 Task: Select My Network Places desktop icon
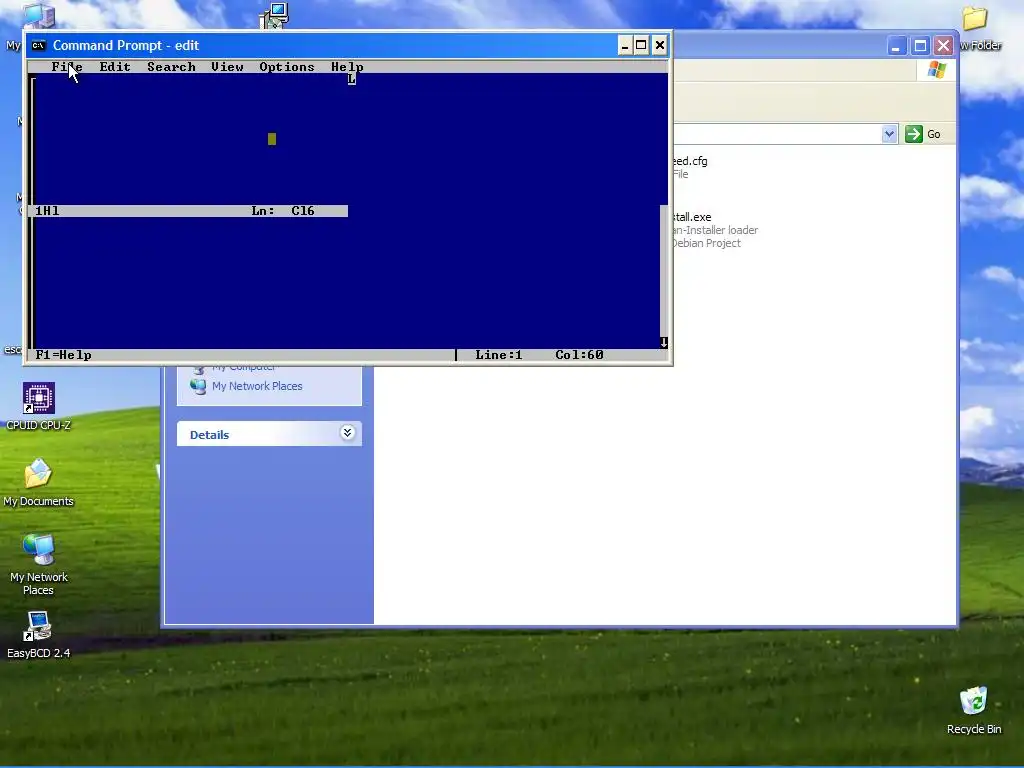coord(39,564)
